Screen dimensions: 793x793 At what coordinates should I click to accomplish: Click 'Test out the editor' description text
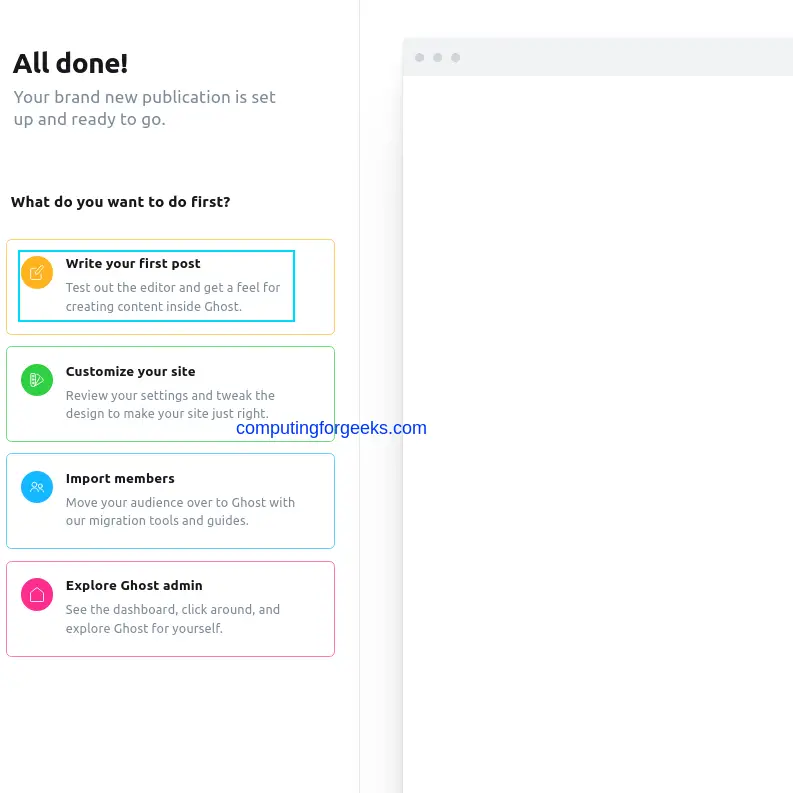173,297
